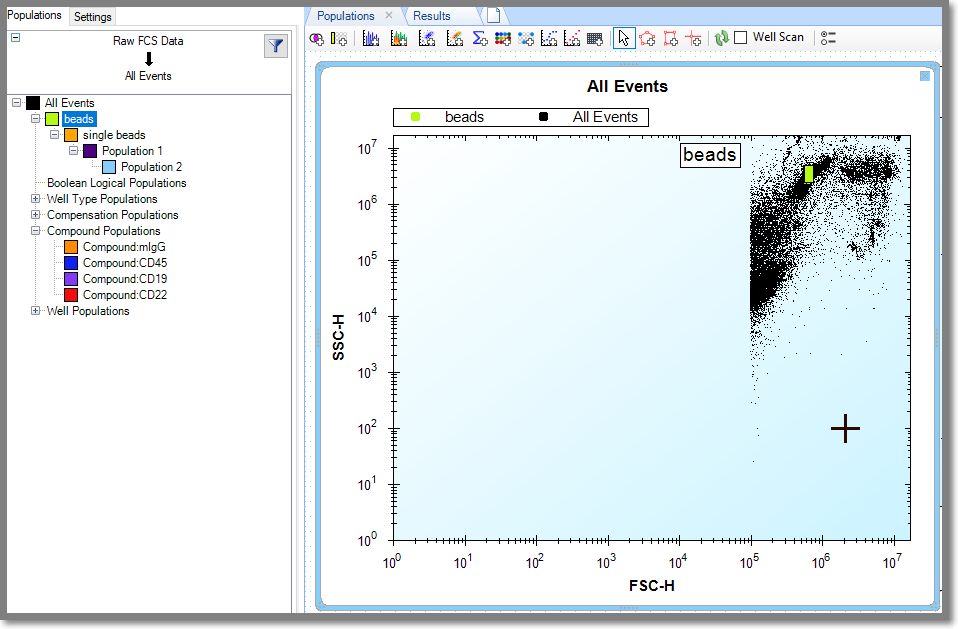Expand the Well Type Populations node
The image size is (958, 629).
click(x=37, y=199)
